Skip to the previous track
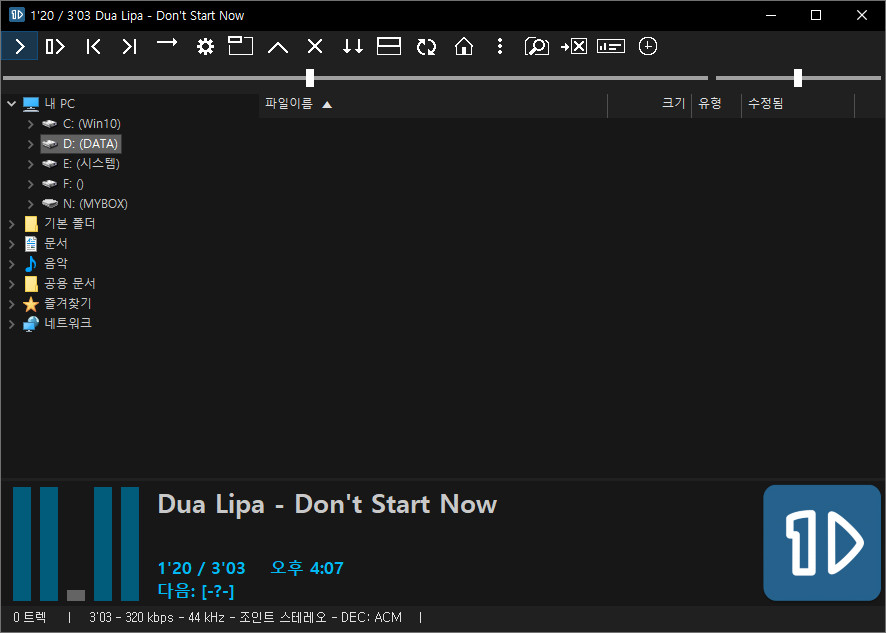Screen dimensions: 886x633 click(93, 46)
